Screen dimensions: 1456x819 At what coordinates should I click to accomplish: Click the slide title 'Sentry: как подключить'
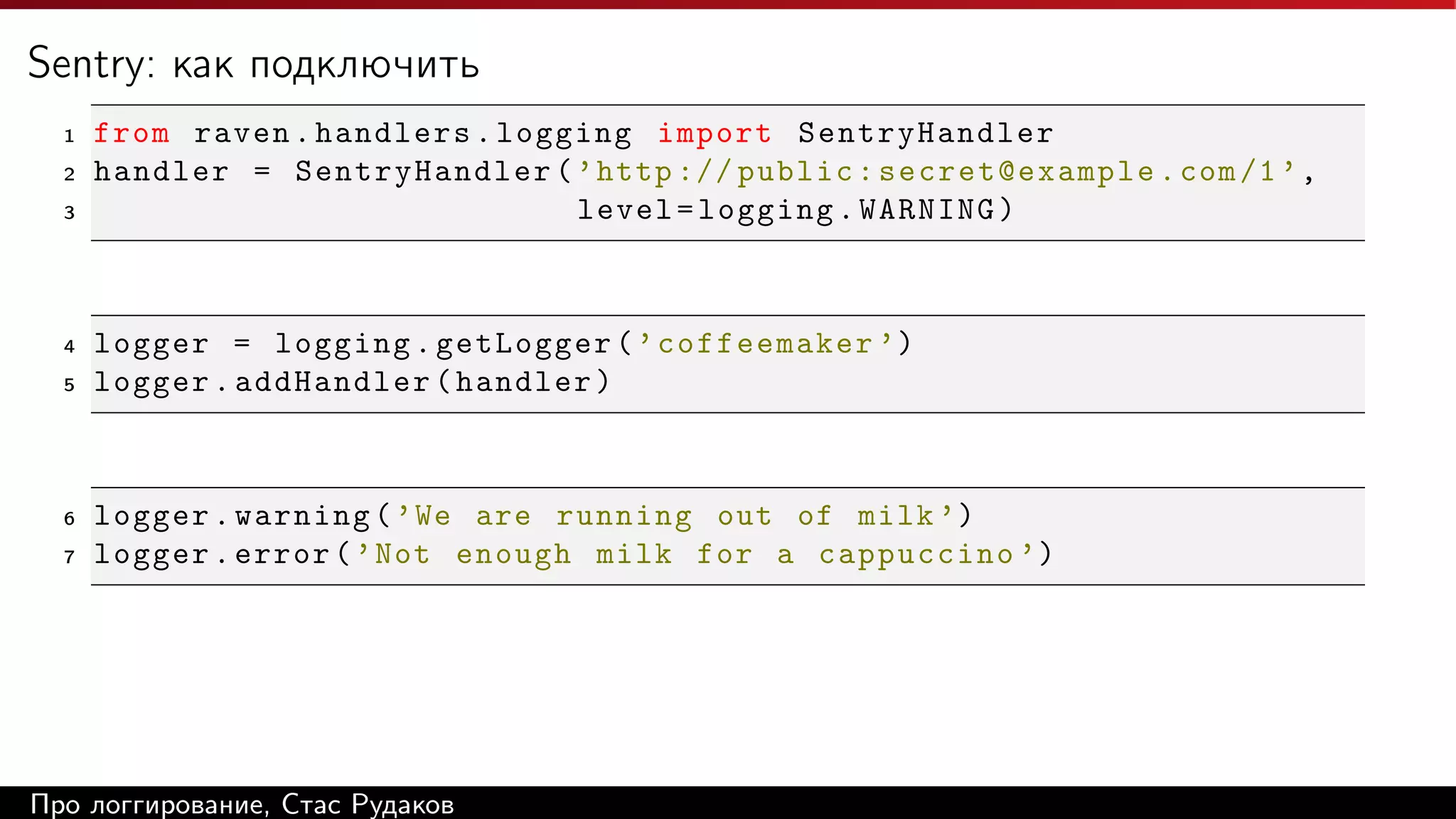click(x=254, y=64)
